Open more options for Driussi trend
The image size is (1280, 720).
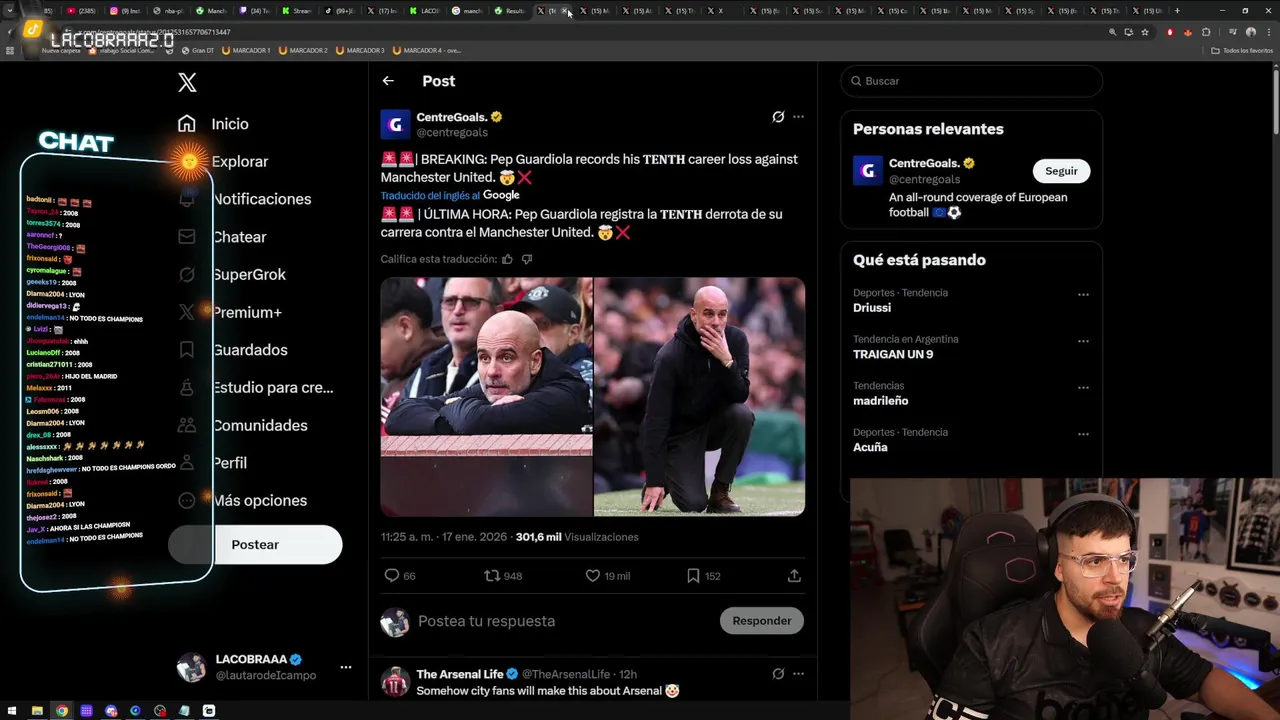(x=1083, y=295)
